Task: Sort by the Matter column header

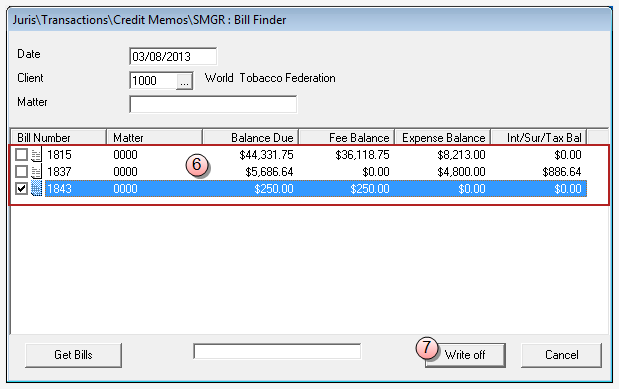Action: coord(154,137)
